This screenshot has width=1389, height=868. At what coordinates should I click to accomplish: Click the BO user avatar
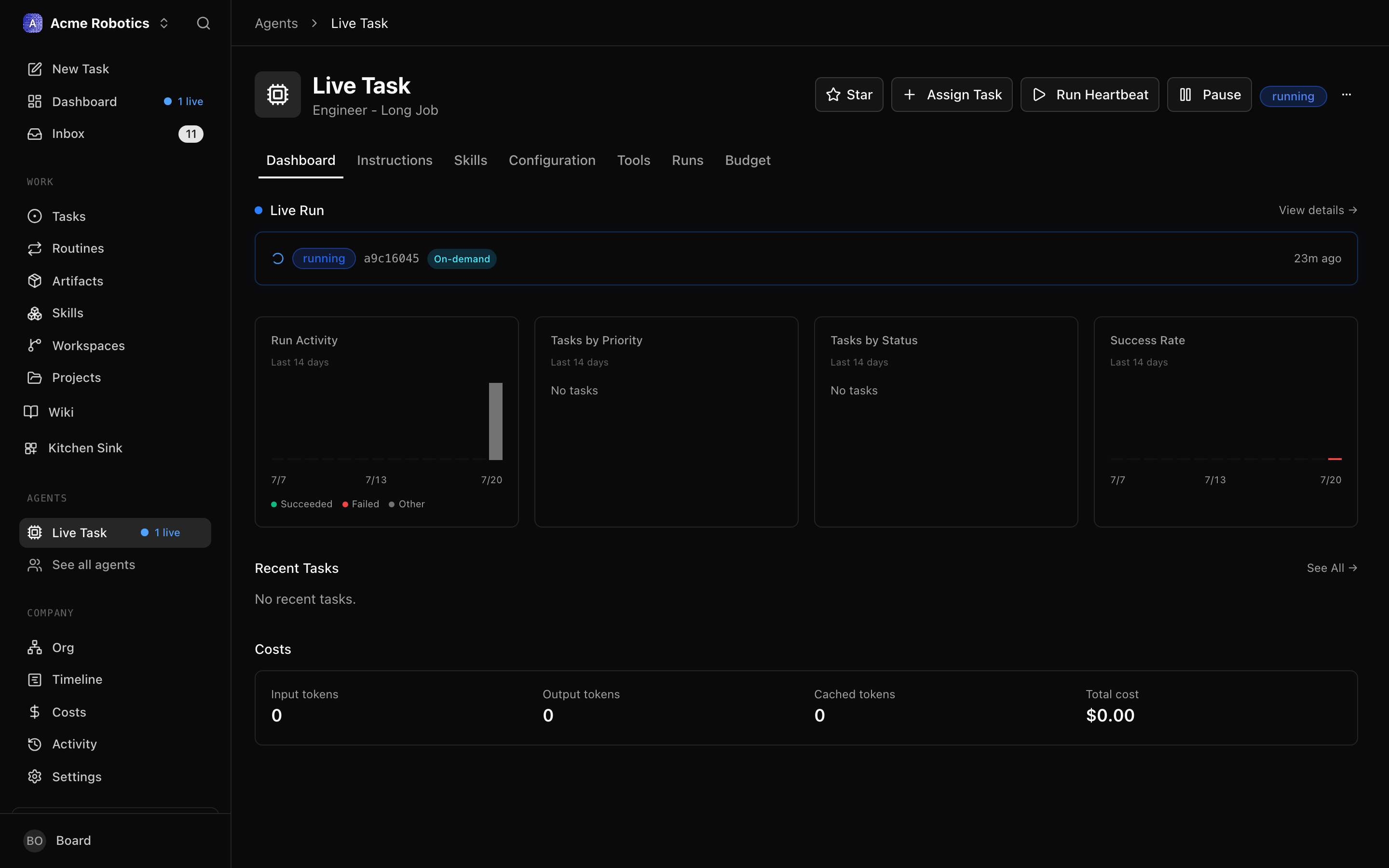pos(34,841)
